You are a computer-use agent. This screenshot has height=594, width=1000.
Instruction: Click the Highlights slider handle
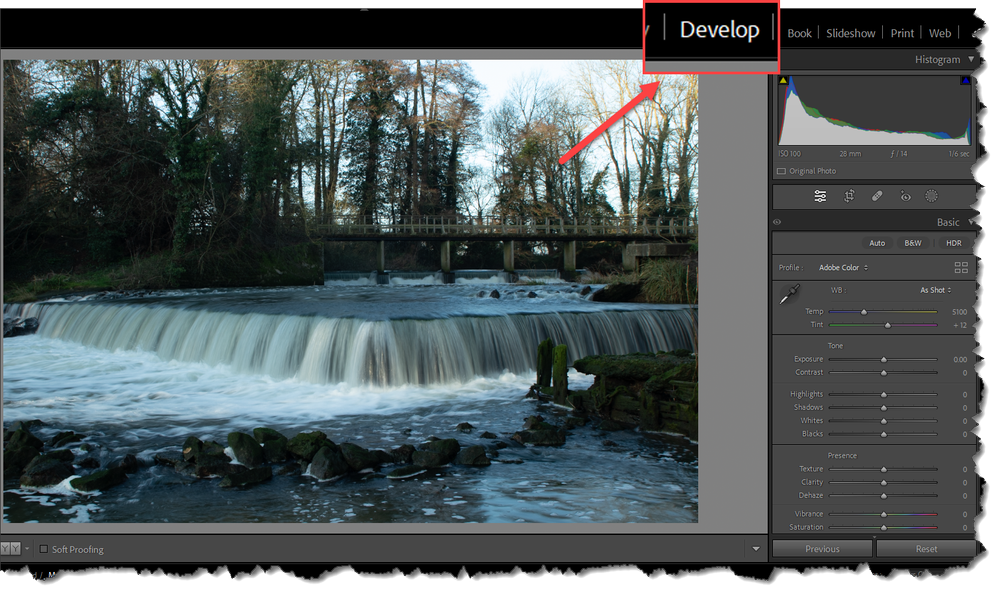coord(884,395)
